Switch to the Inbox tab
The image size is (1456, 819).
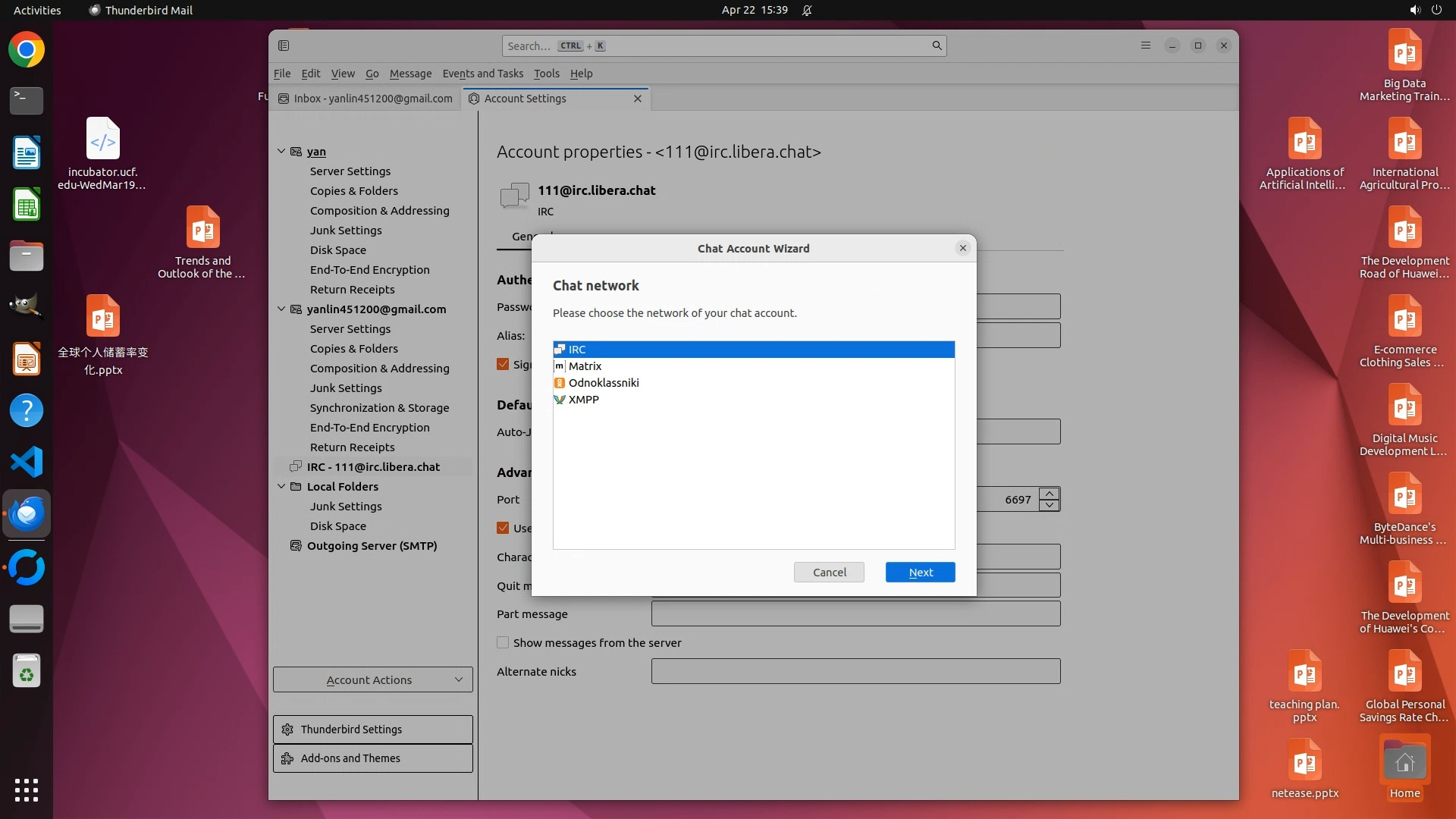pos(366,99)
